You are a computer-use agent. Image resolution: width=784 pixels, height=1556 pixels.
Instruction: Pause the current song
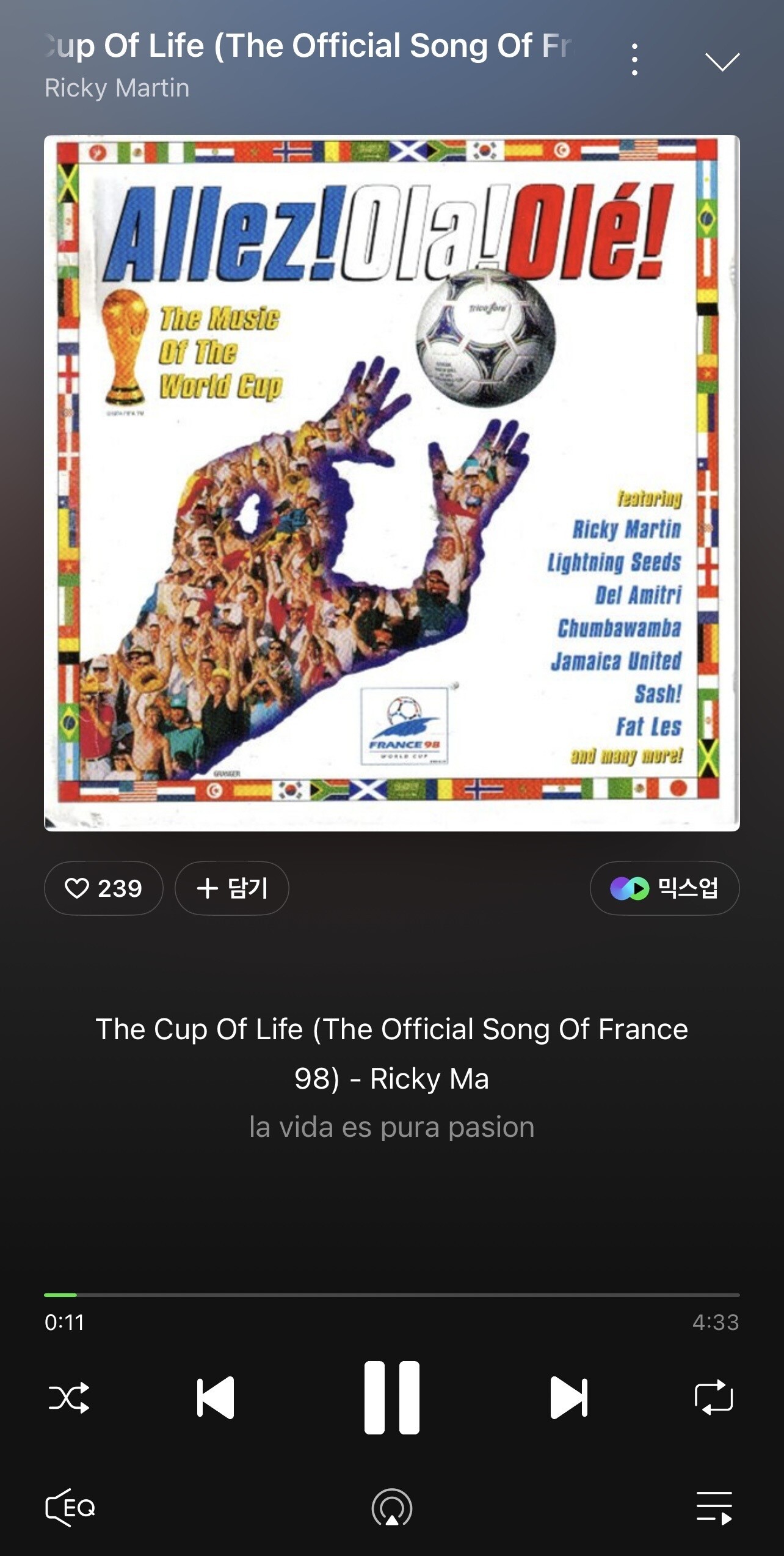391,1397
